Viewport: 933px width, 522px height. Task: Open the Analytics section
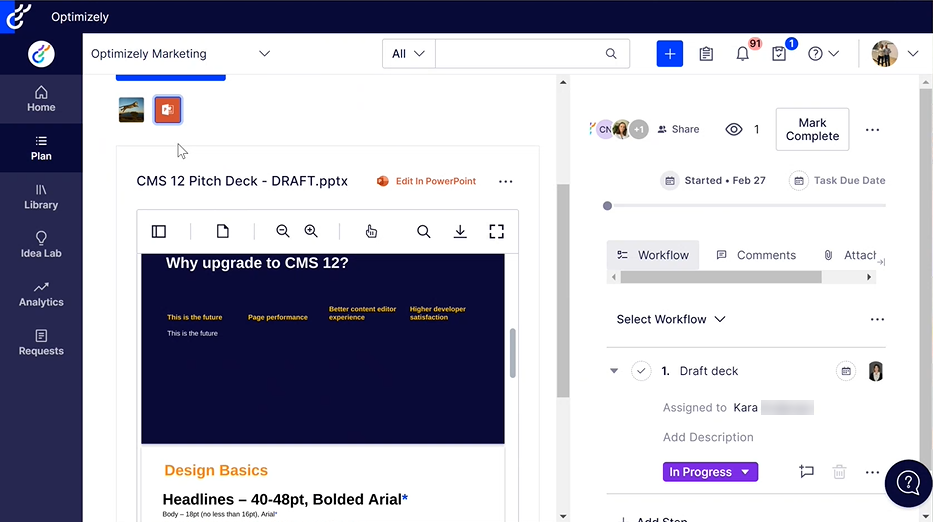pyautogui.click(x=41, y=293)
